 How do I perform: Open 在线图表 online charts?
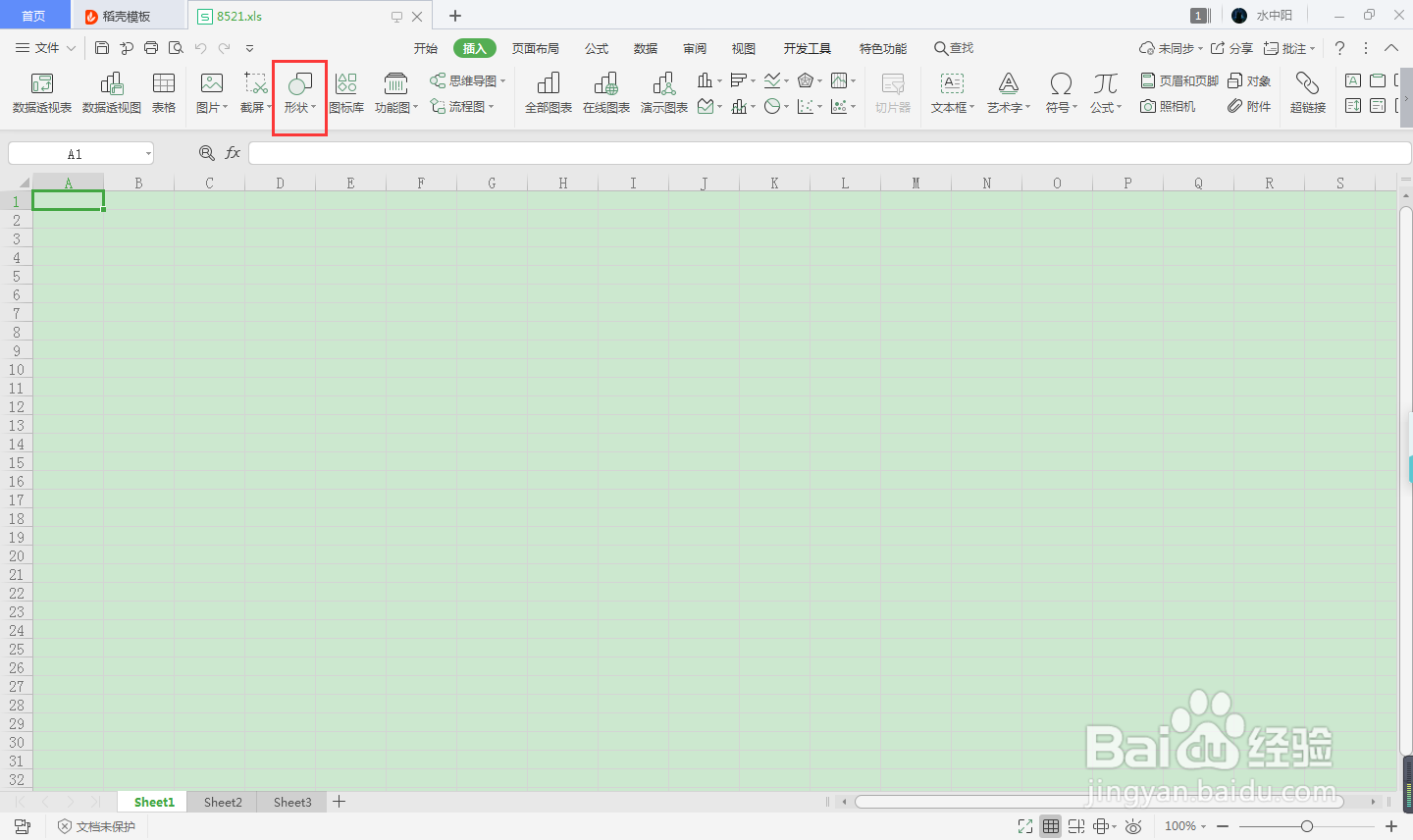coord(606,93)
